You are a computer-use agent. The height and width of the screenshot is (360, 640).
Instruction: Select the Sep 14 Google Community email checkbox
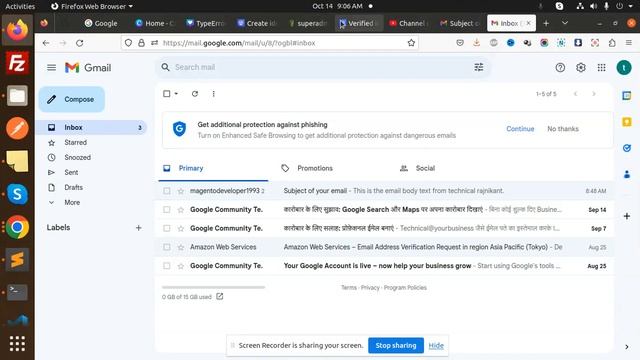coord(167,209)
